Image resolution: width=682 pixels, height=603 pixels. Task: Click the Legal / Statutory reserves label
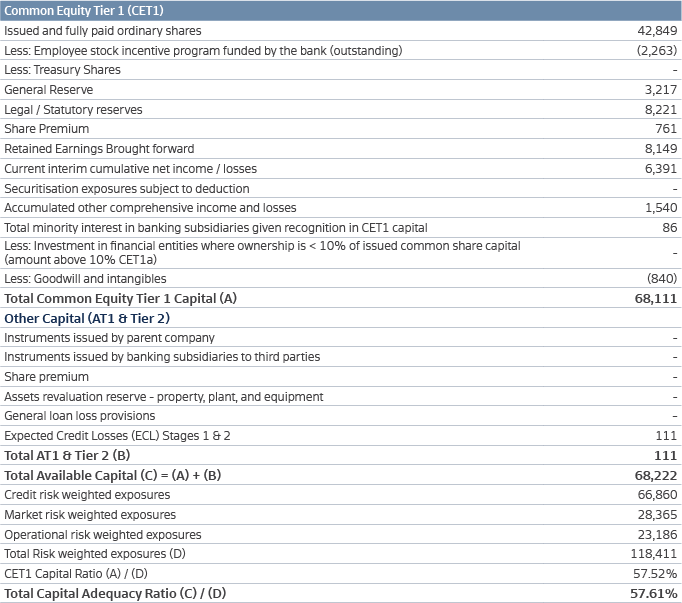73,110
